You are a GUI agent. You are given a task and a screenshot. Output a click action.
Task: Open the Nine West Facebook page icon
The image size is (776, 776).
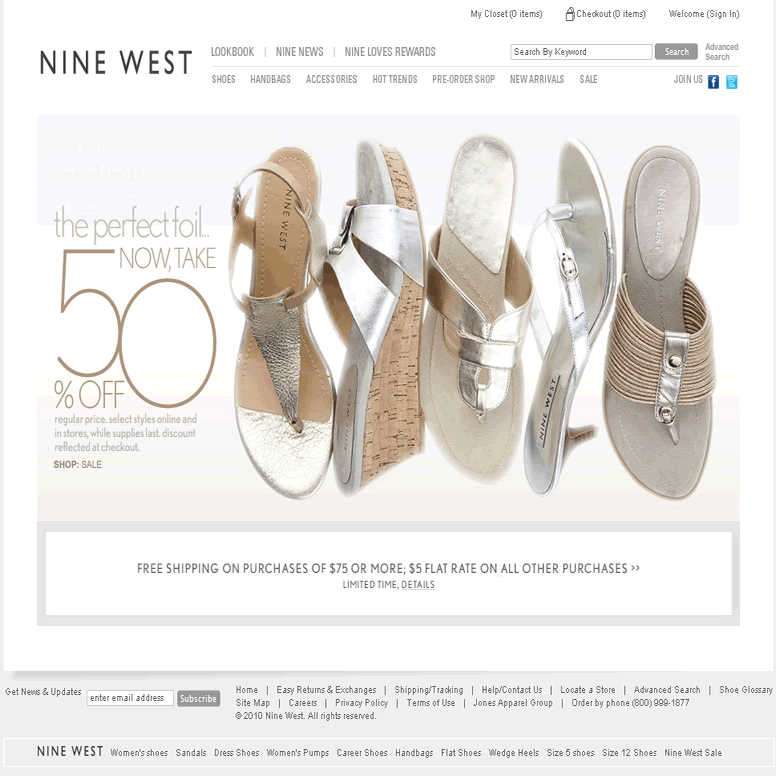tap(713, 82)
